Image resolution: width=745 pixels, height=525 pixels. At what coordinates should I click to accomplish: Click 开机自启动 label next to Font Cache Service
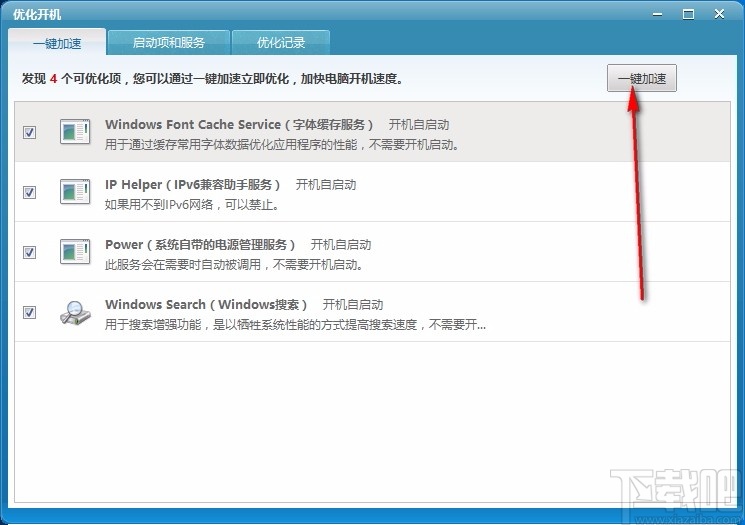pyautogui.click(x=419, y=124)
